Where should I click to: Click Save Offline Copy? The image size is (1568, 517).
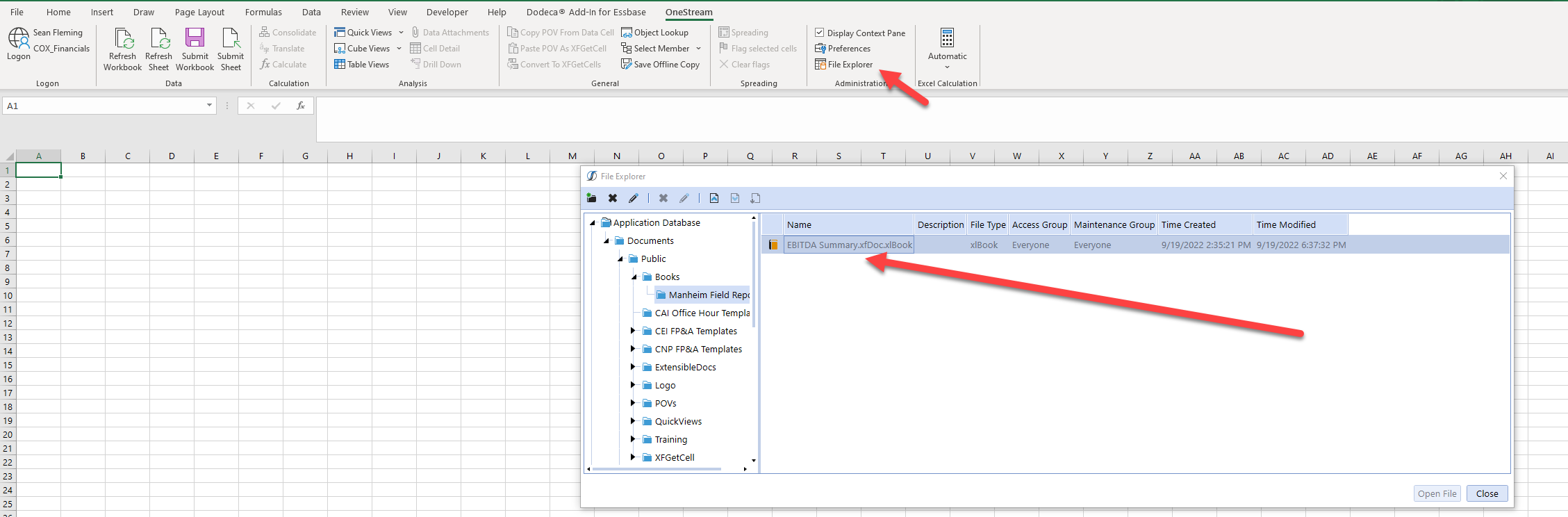[660, 65]
